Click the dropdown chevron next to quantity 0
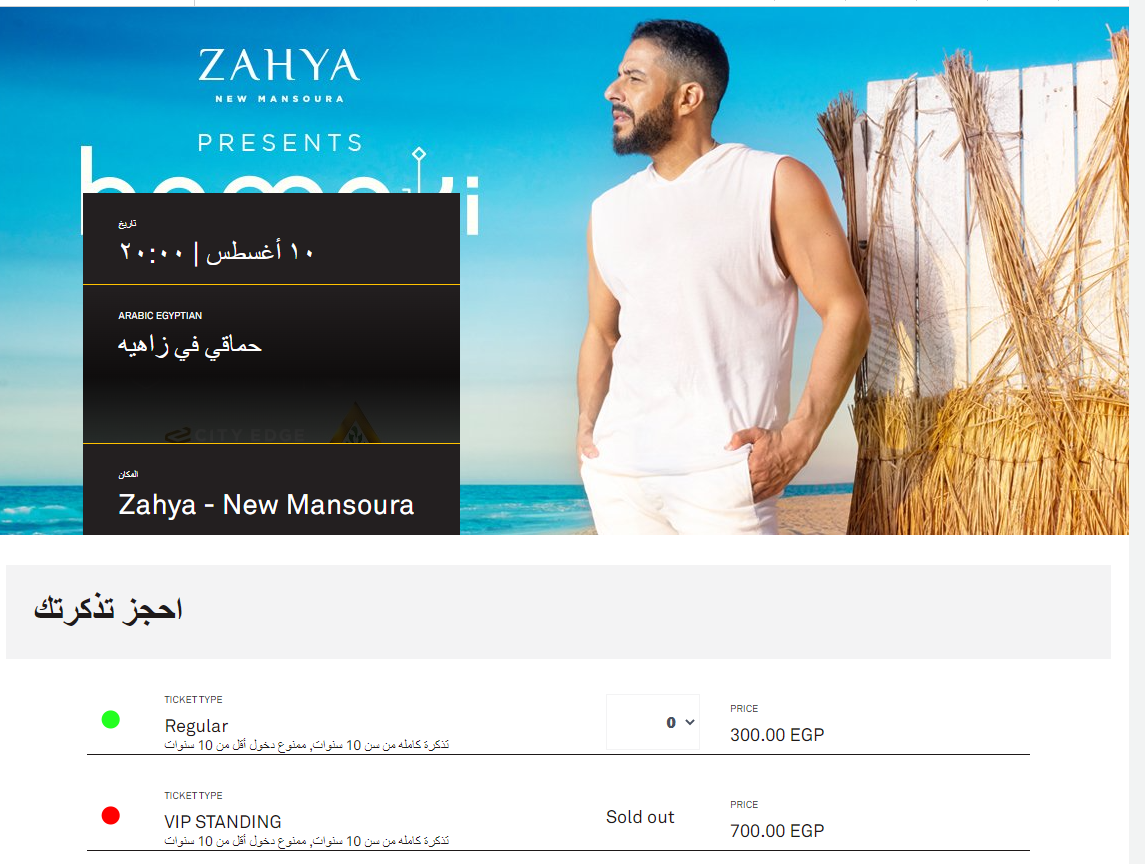The image size is (1145, 864). tap(689, 722)
